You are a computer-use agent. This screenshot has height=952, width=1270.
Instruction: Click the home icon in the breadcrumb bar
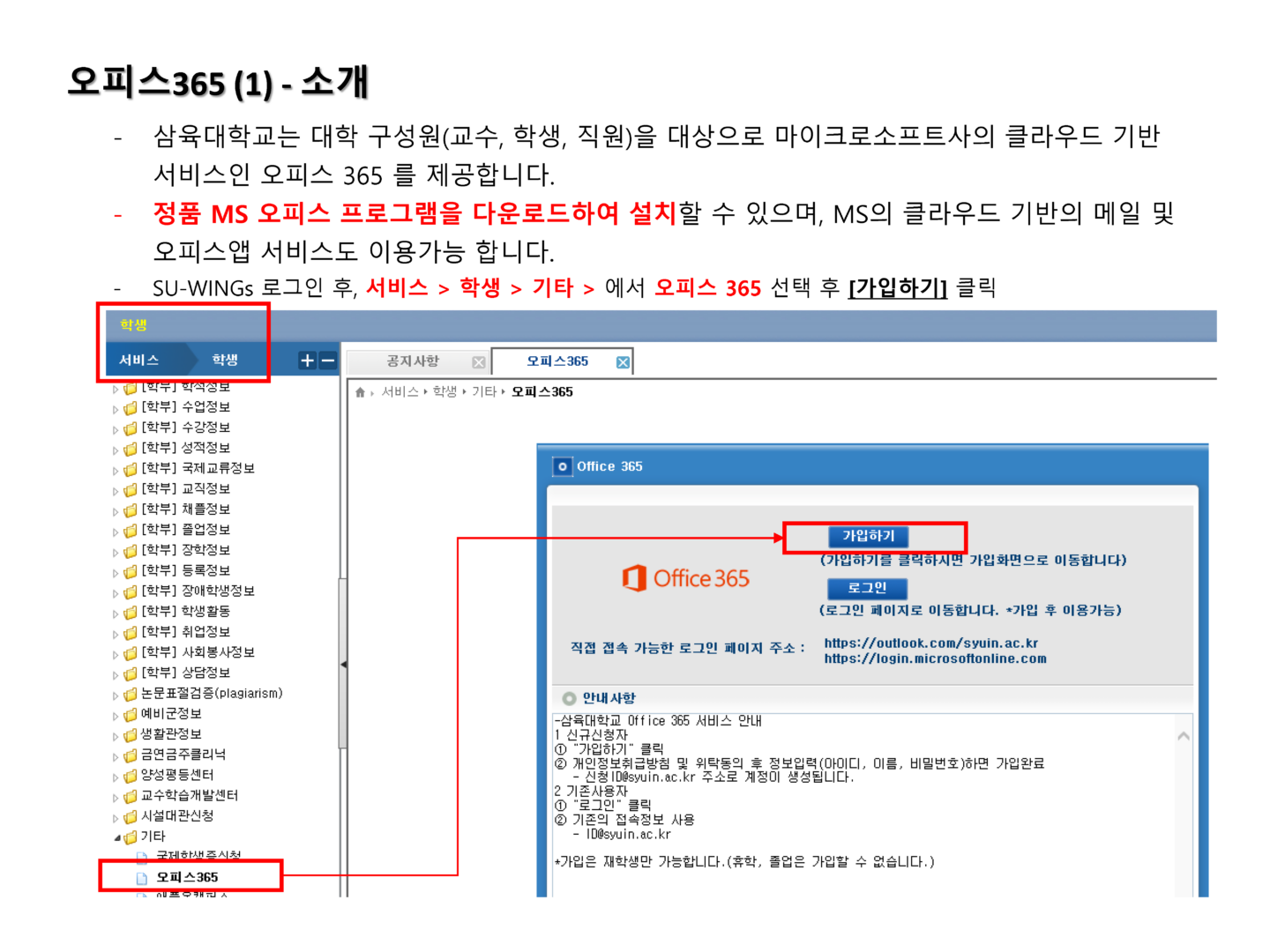pos(360,391)
